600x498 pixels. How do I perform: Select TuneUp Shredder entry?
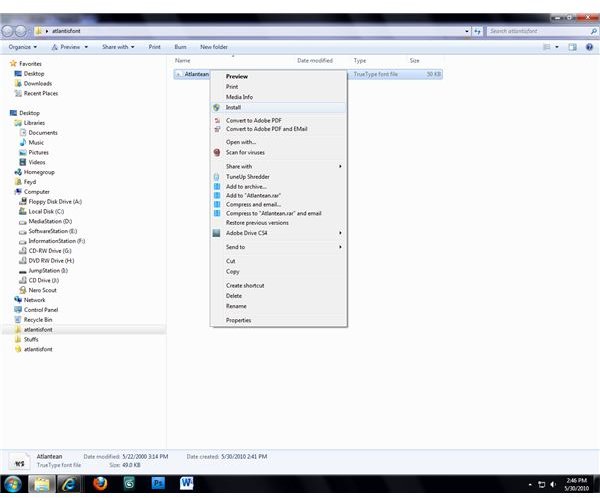[x=278, y=177]
